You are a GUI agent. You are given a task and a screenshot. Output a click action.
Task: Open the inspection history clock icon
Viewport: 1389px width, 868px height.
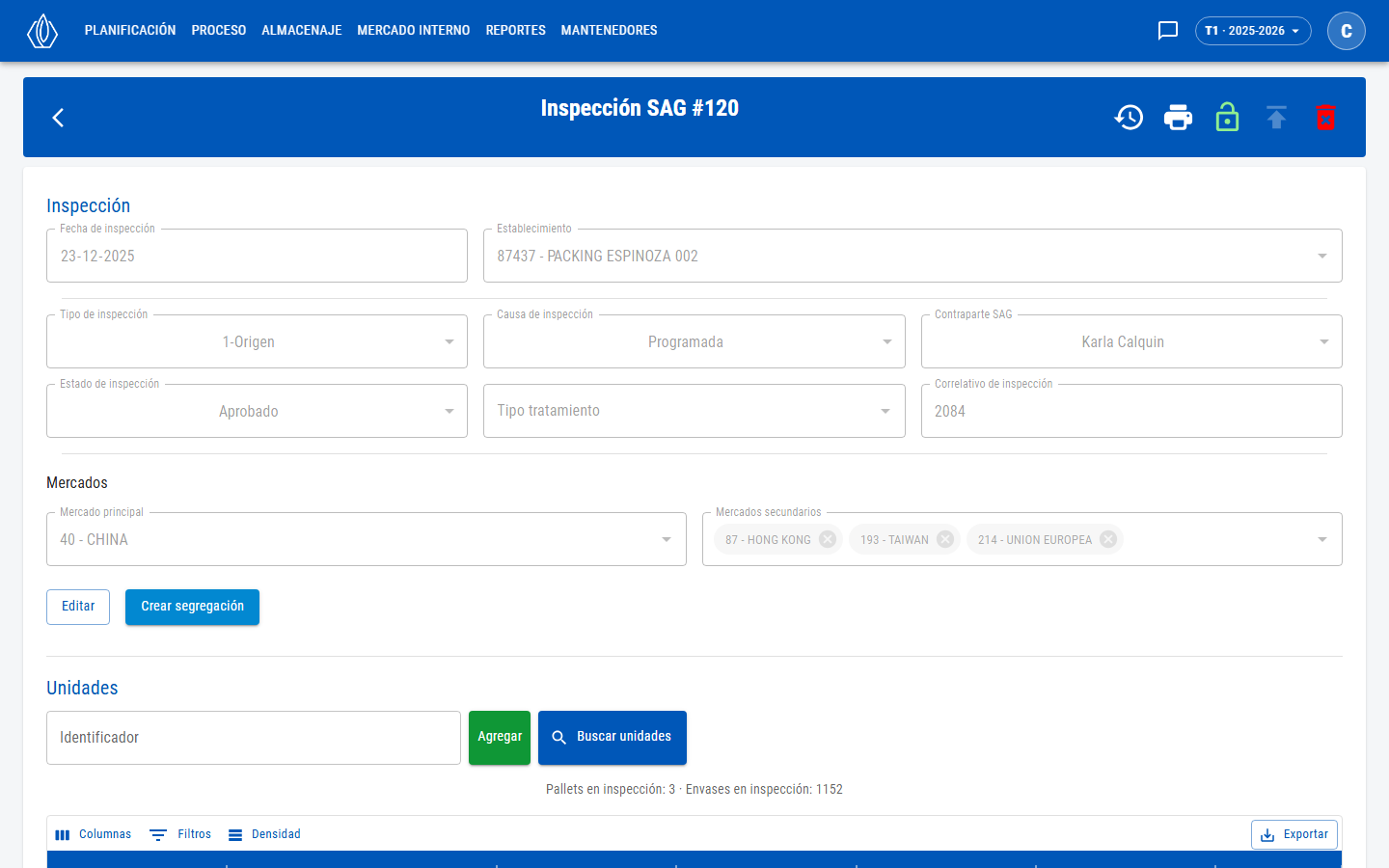pos(1129,118)
